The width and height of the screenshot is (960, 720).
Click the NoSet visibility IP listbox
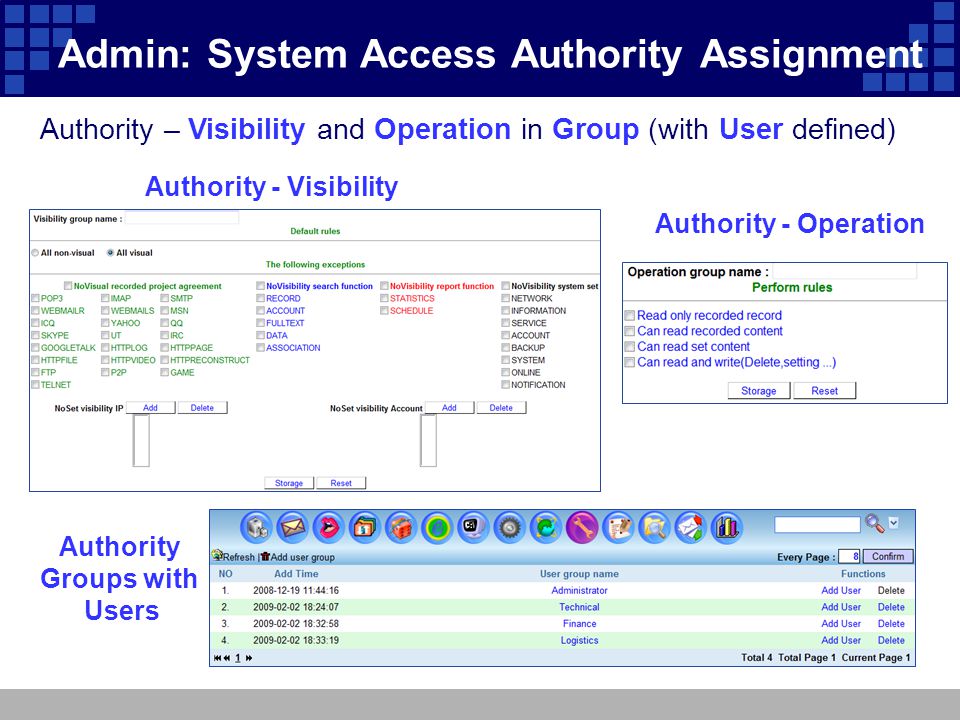pos(141,441)
